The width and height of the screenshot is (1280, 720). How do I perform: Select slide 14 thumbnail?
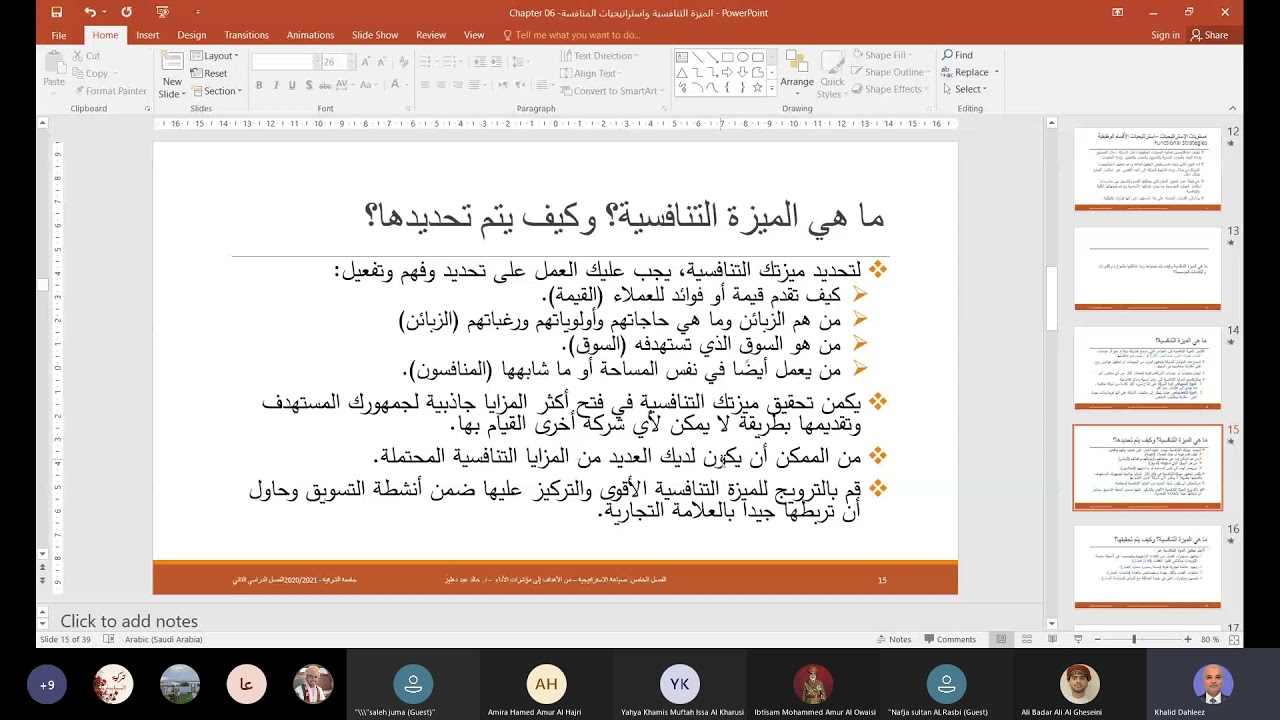tap(1147, 368)
